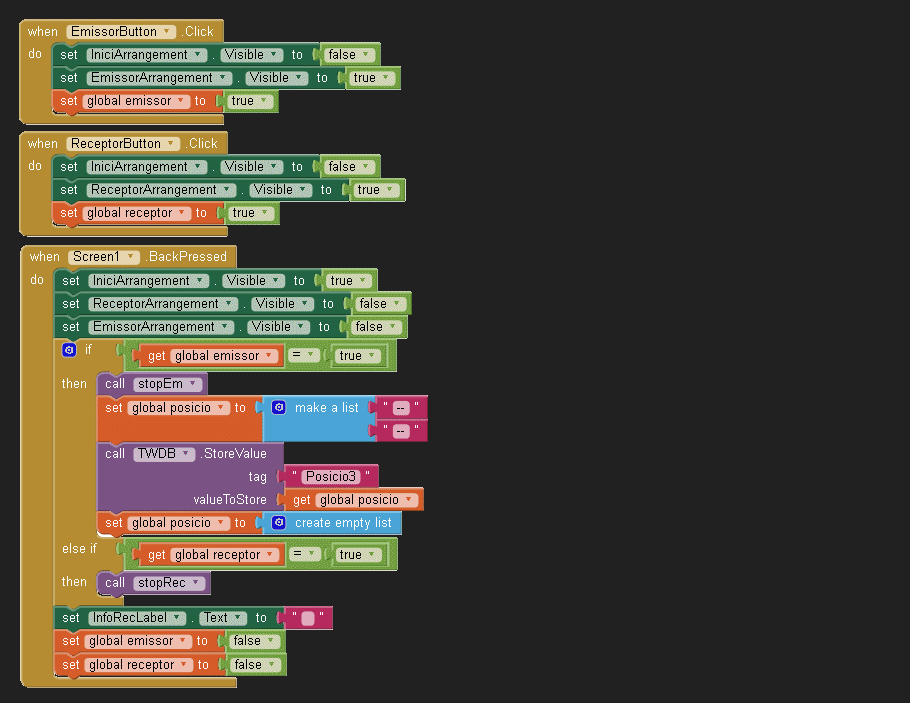This screenshot has width=910, height=703.
Task: Toggle the false value on bottom set global emissor
Action: tap(253, 641)
